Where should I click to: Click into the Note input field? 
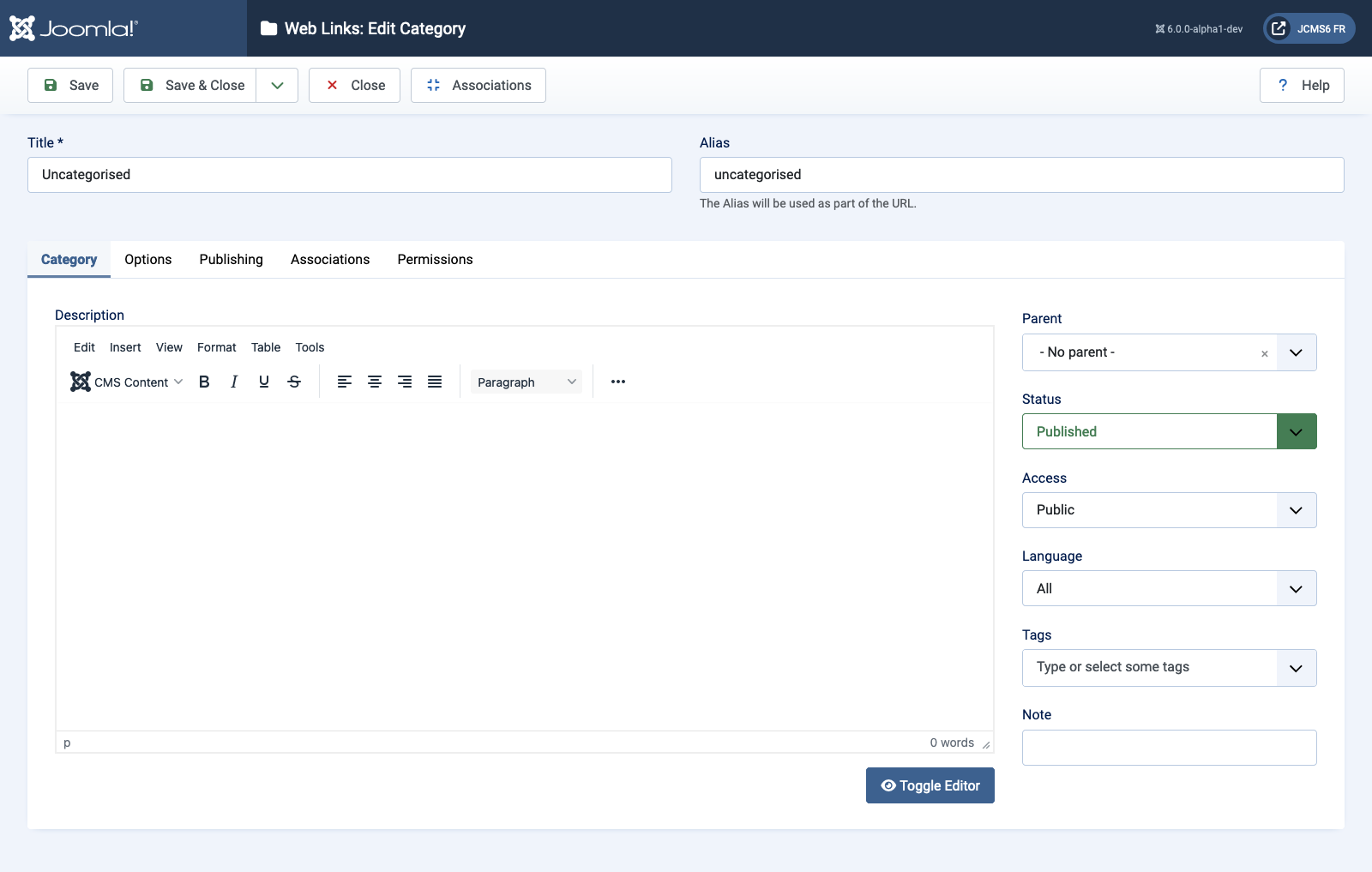tap(1170, 748)
